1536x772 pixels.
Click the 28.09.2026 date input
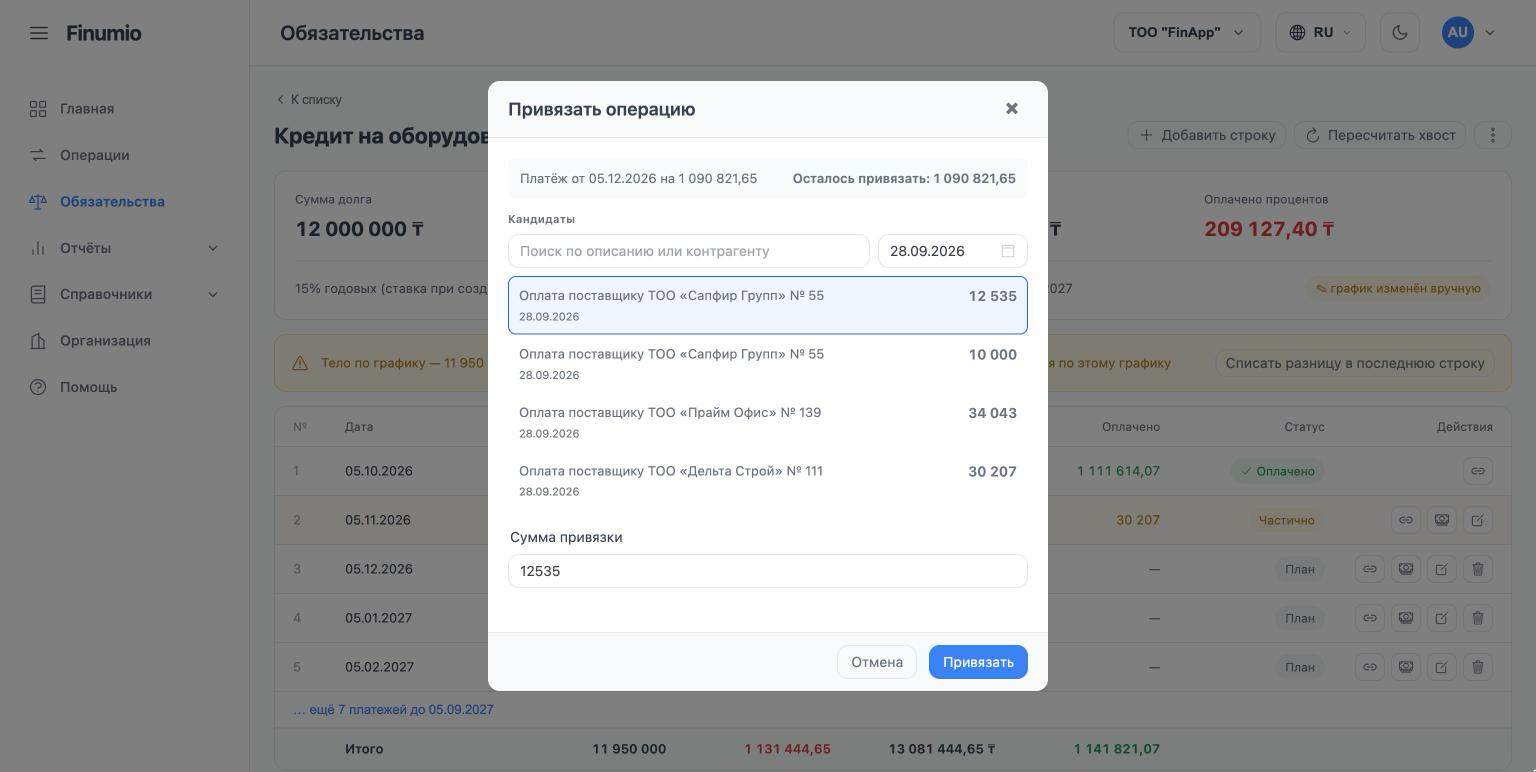(952, 251)
